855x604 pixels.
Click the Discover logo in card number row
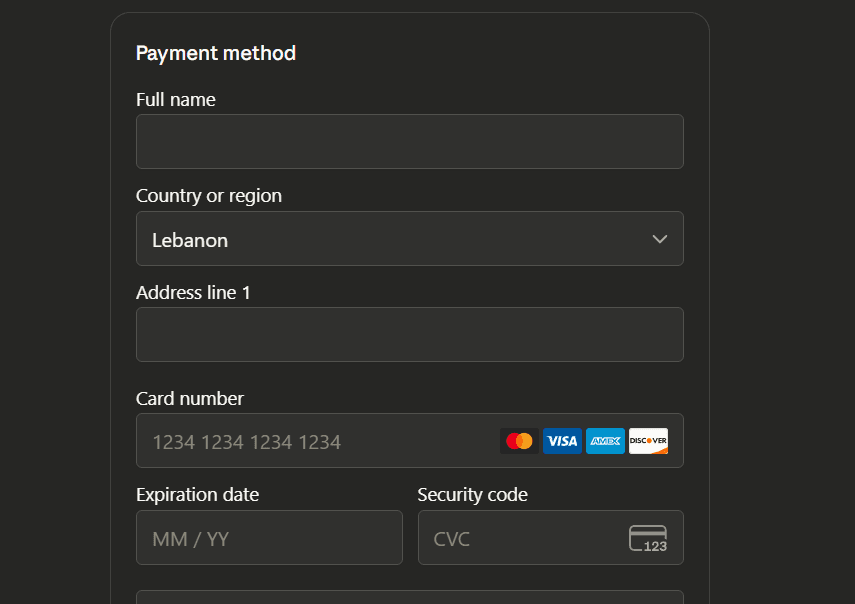[x=648, y=440]
